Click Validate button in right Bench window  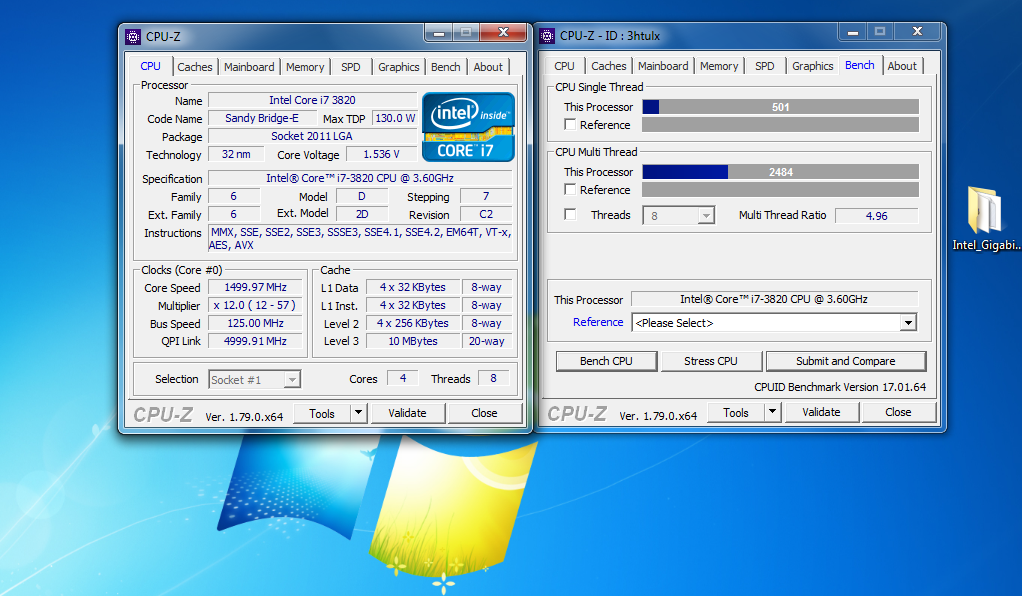(x=821, y=412)
